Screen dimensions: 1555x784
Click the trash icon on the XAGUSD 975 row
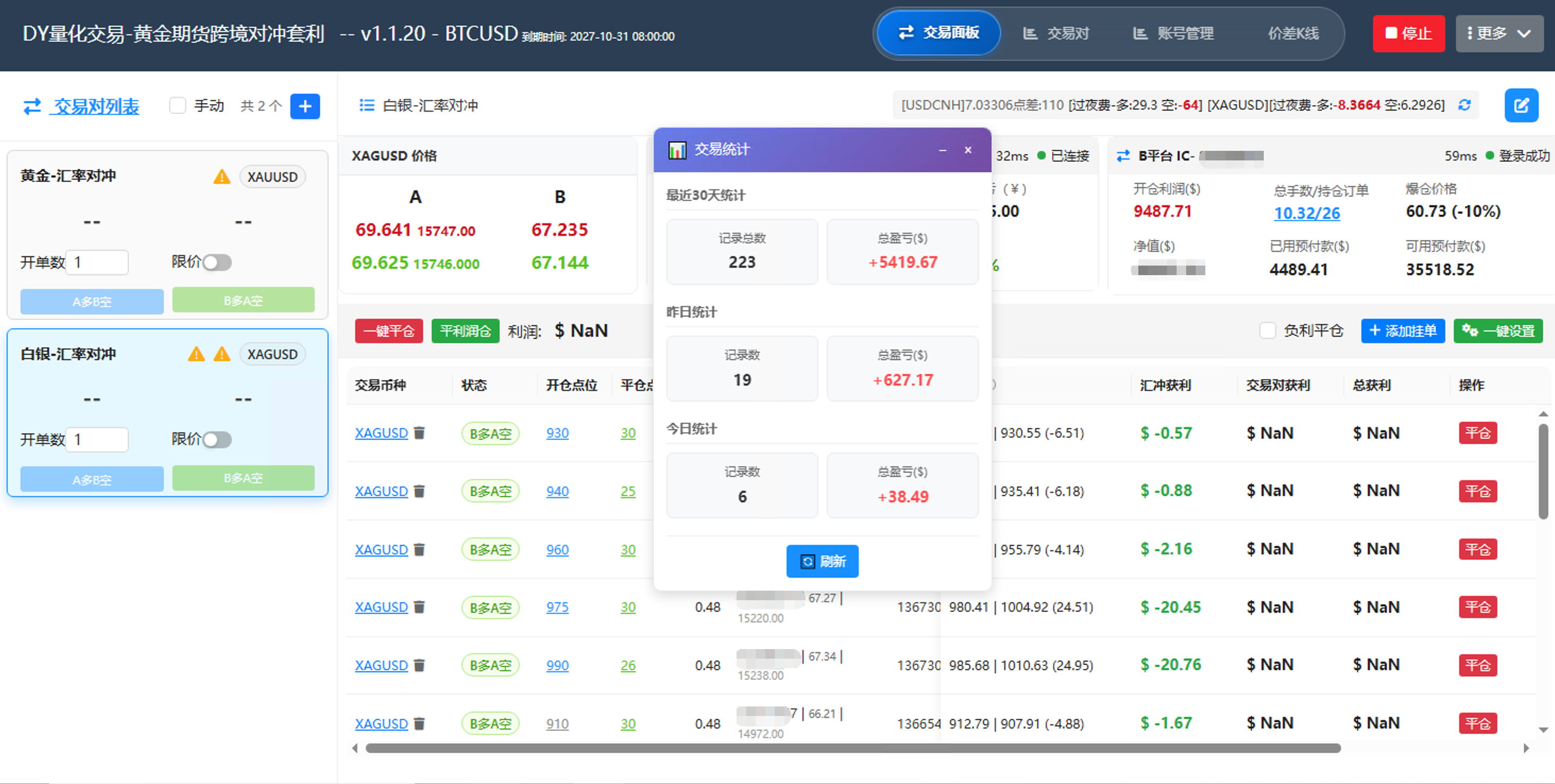tap(419, 607)
